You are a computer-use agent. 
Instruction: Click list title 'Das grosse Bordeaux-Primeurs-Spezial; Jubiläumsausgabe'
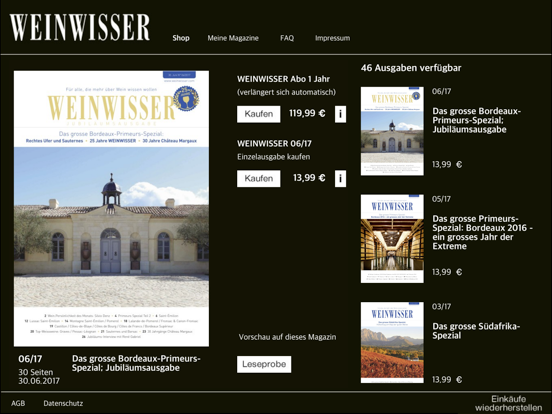click(x=477, y=120)
